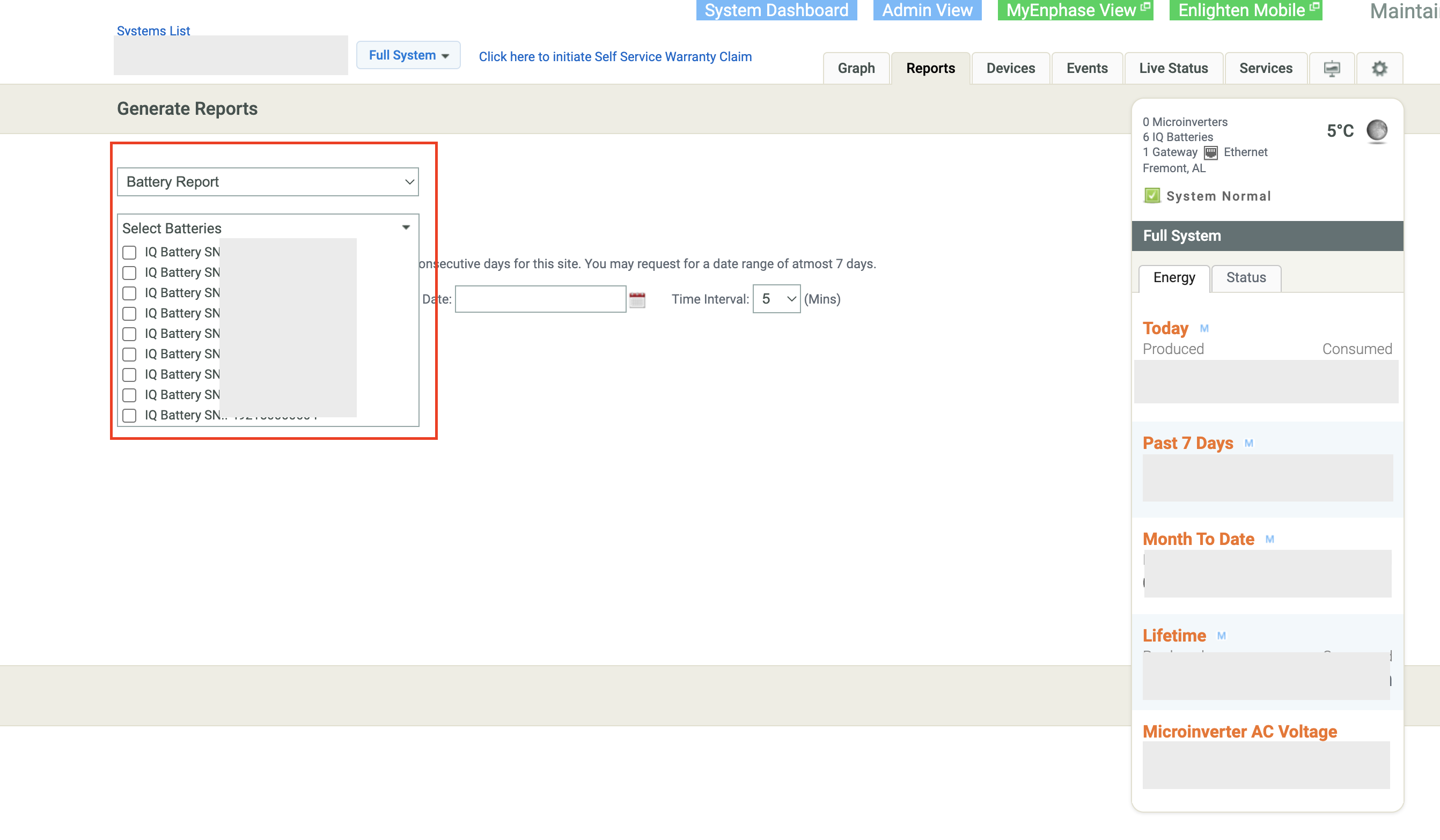Expand the Full System dropdown button
1440x840 pixels.
408,55
